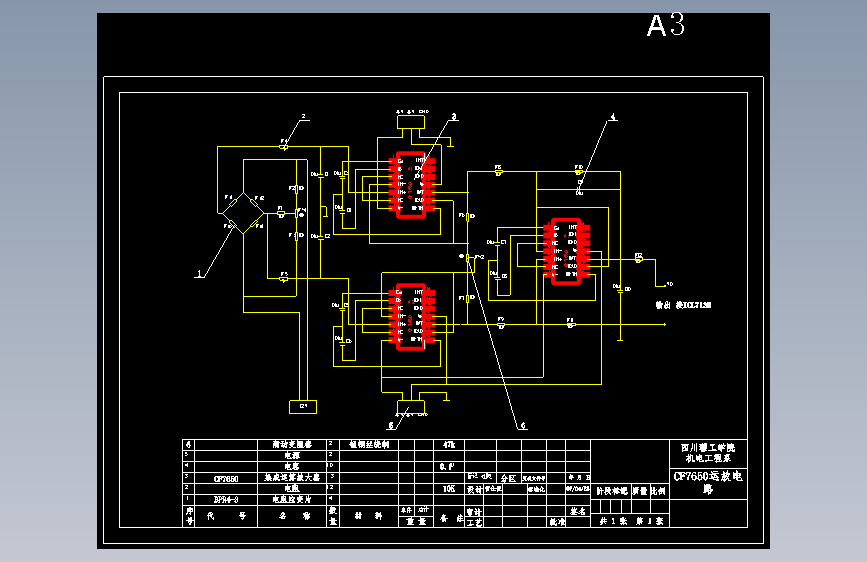Select the resistor tagged by callout 2

[x=284, y=147]
